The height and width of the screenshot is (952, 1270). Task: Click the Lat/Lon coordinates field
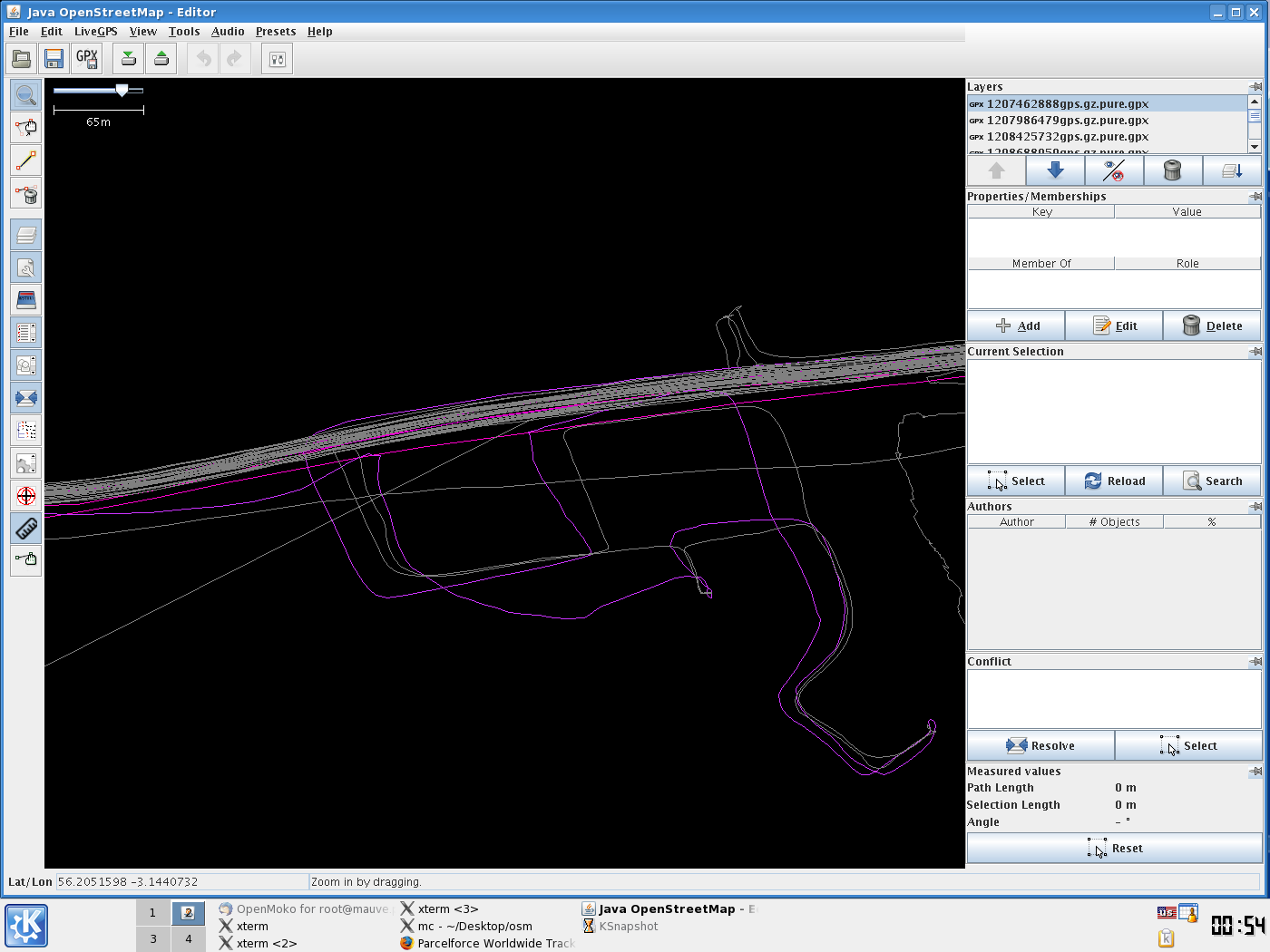181,882
